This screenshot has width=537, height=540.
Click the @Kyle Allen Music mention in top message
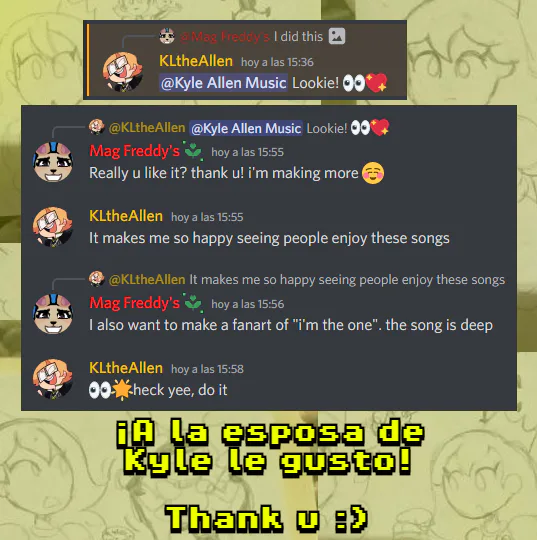[223, 83]
